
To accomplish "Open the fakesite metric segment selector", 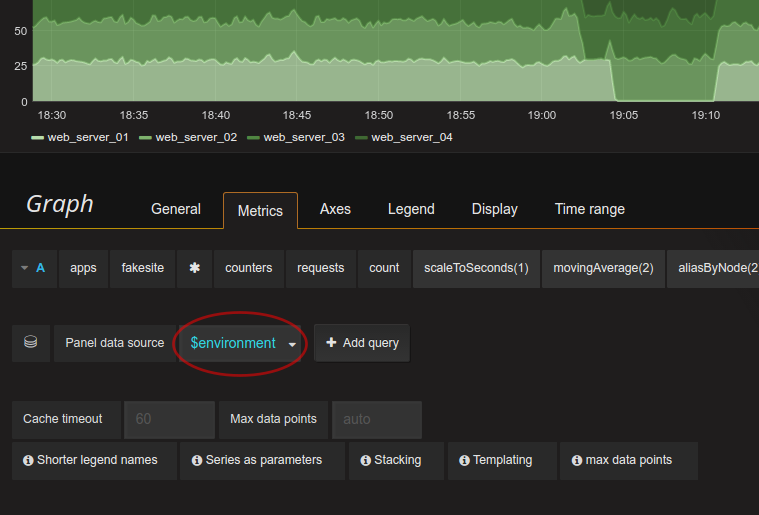I will click(143, 268).
